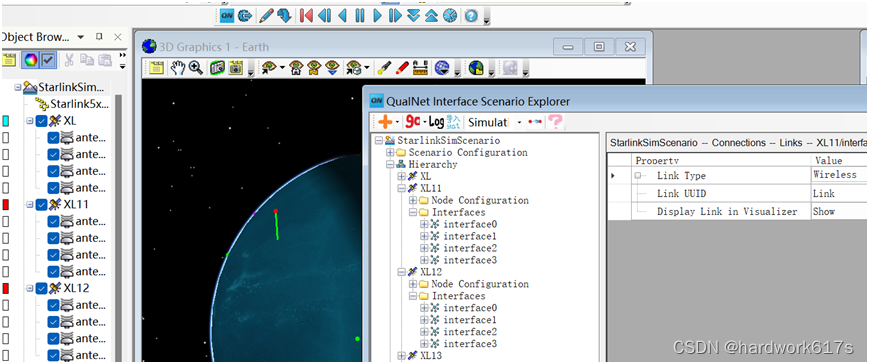869x364 pixels.
Task: Click the house-eye home view icon
Action: coord(295,68)
